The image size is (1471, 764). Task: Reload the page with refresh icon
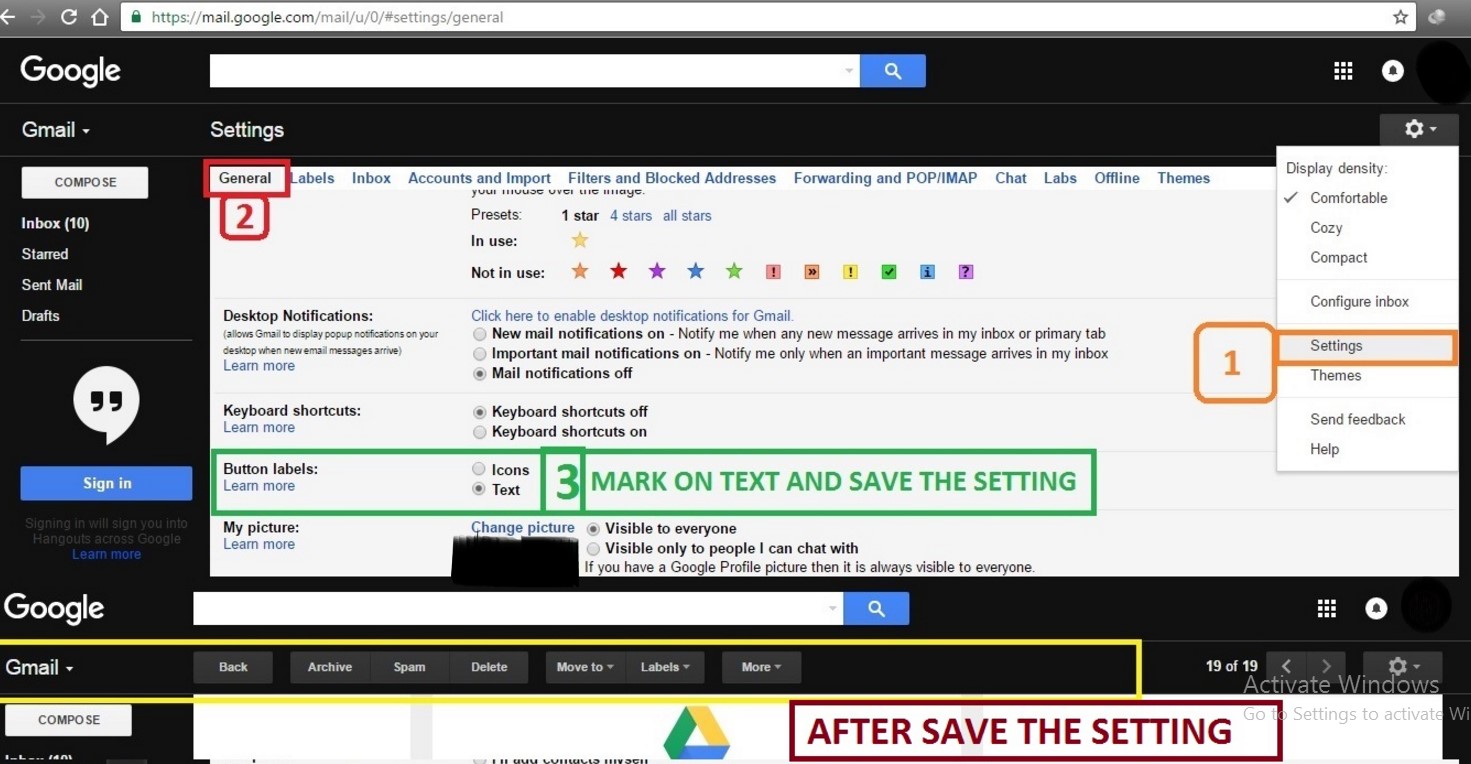click(x=68, y=17)
